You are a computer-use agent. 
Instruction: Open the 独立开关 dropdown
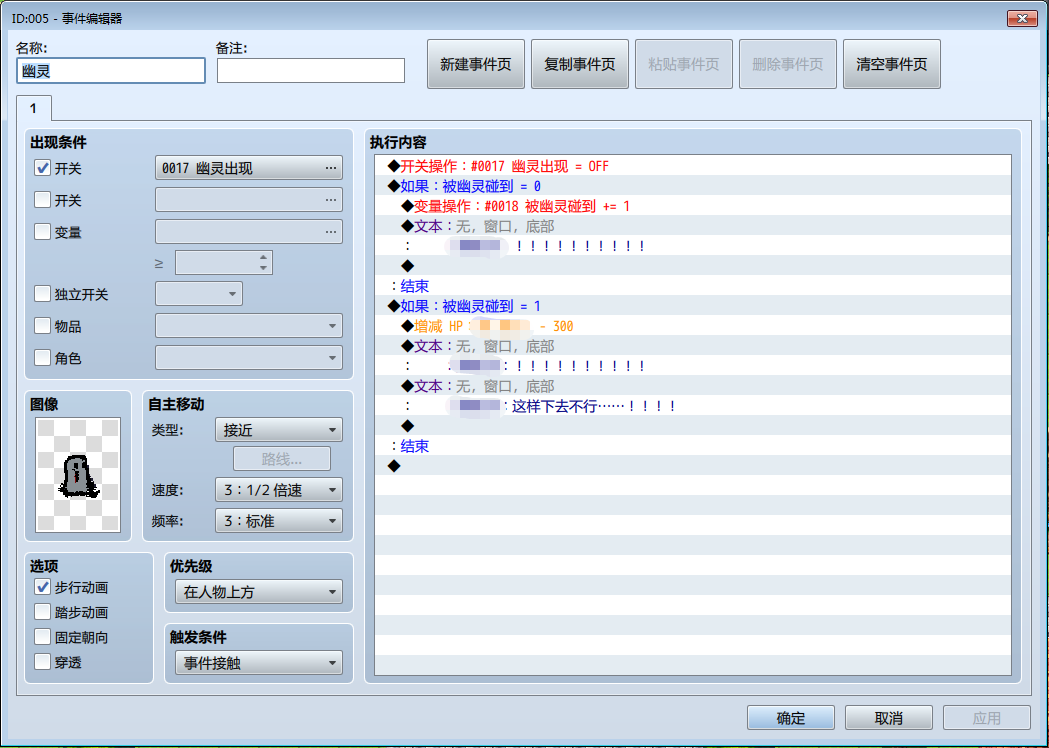tap(199, 294)
